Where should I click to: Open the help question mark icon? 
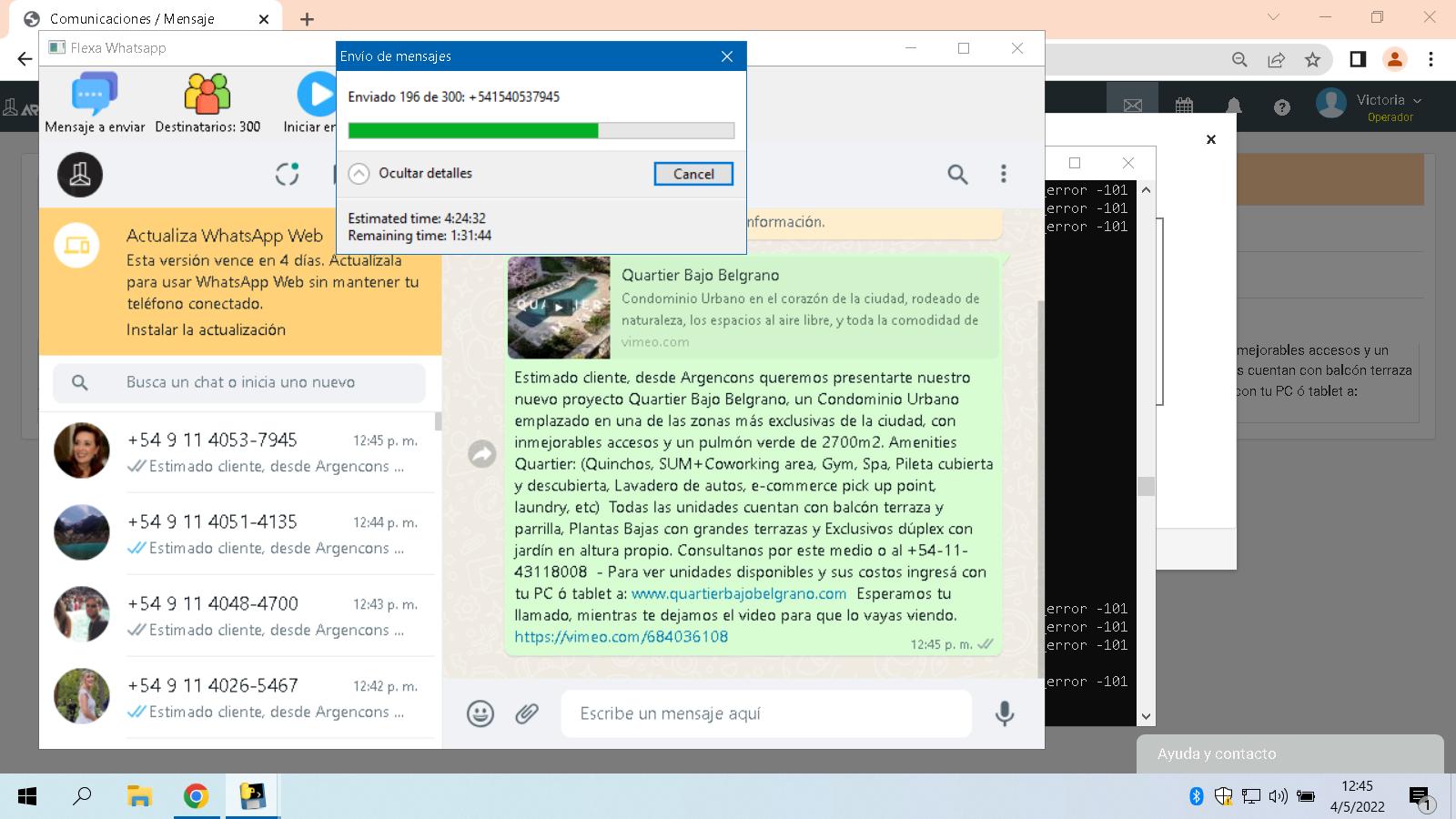click(1282, 107)
